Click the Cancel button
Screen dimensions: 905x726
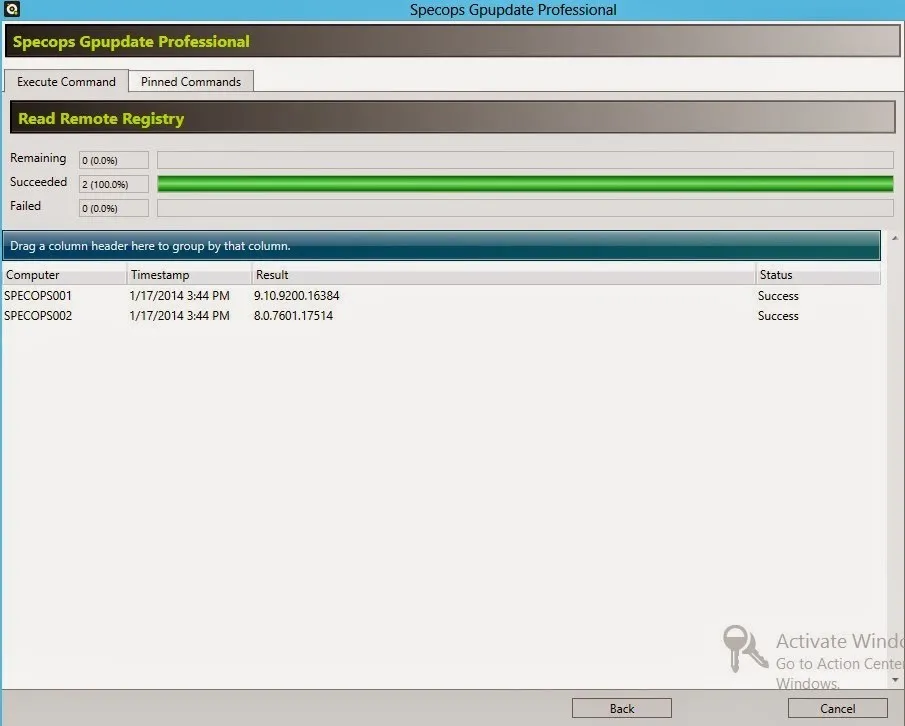(x=837, y=708)
